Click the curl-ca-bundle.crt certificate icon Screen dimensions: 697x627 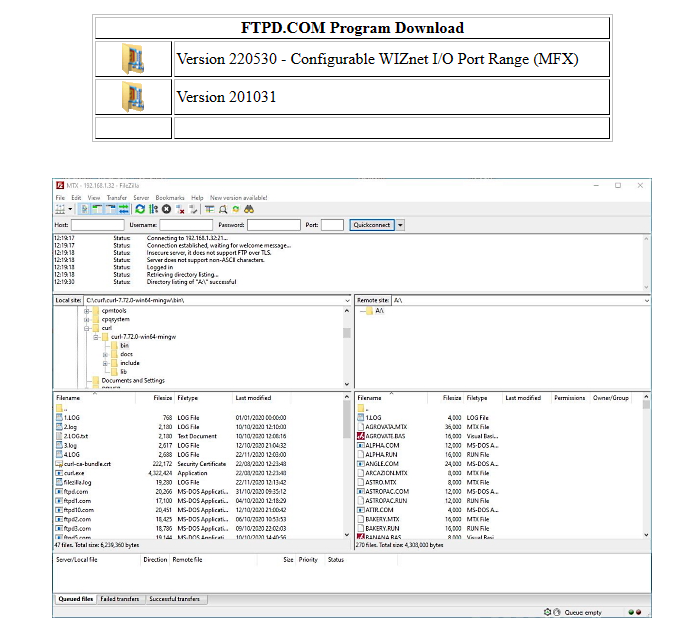59,464
